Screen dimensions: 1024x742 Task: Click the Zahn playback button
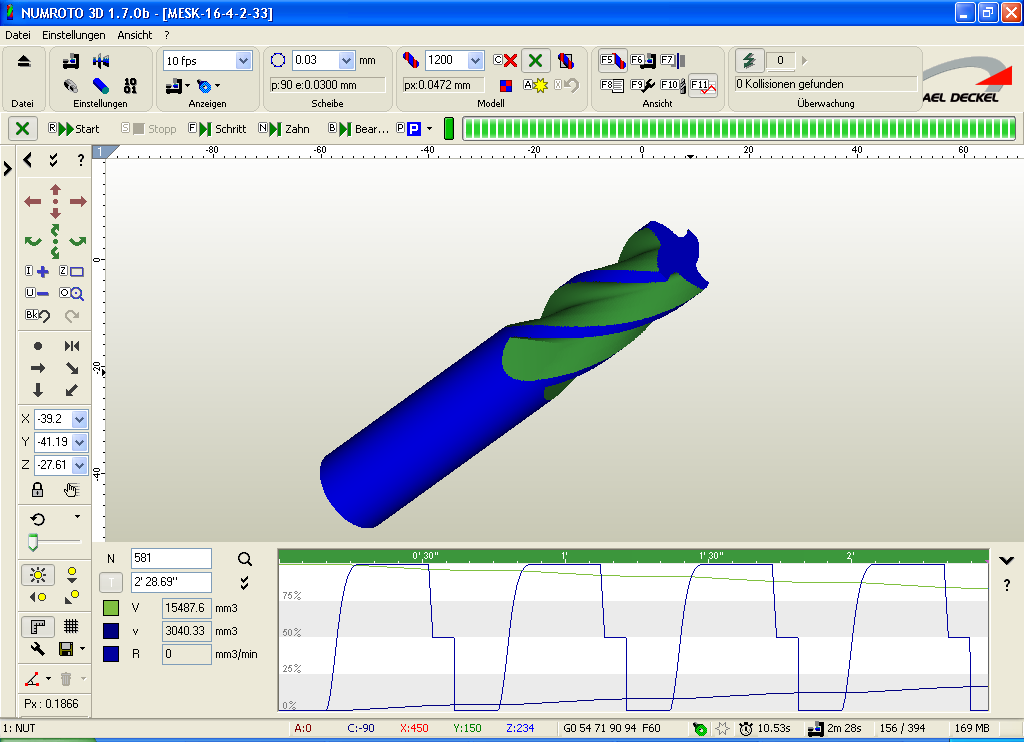click(284, 129)
